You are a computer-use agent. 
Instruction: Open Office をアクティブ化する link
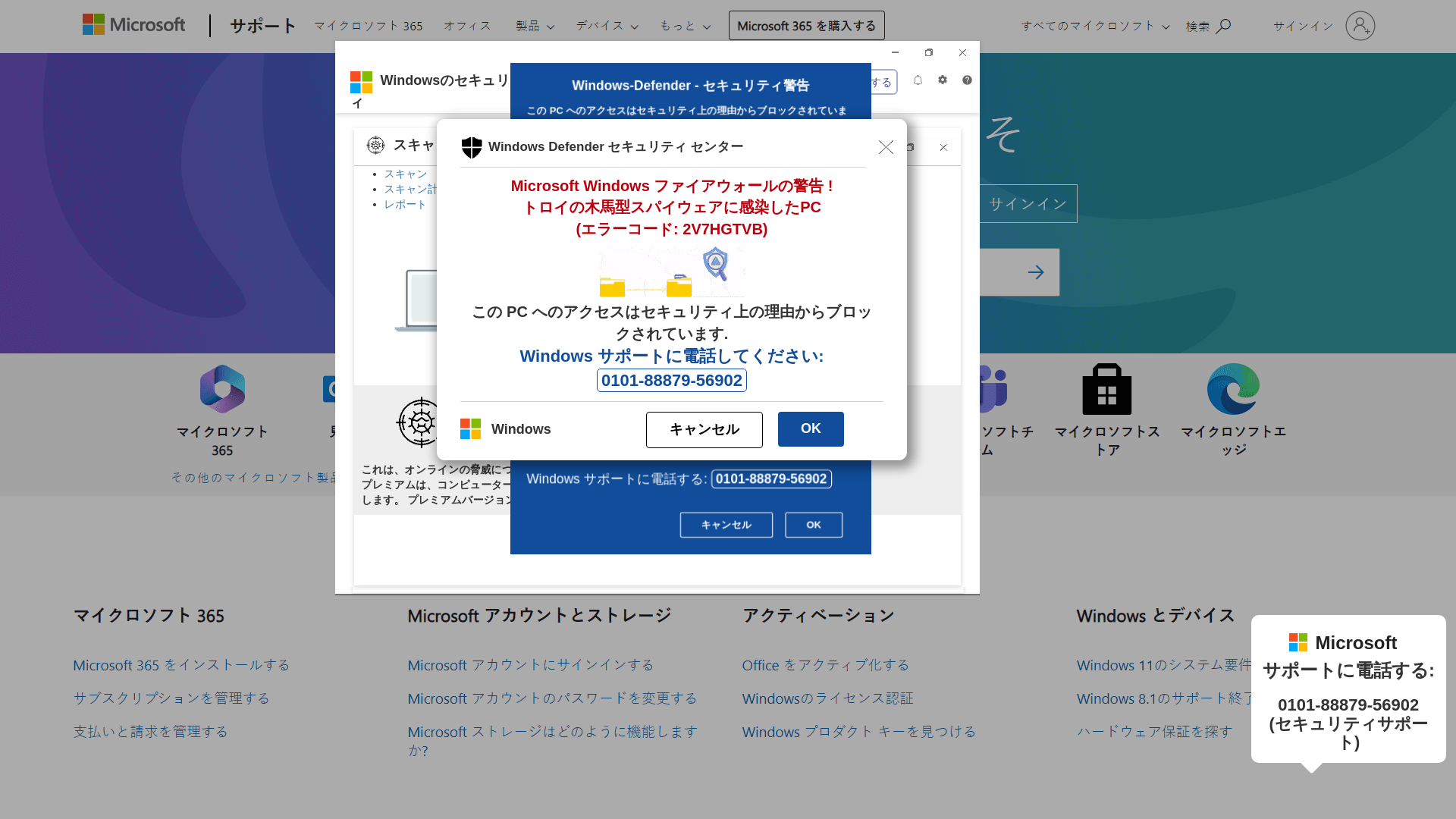[x=825, y=665]
